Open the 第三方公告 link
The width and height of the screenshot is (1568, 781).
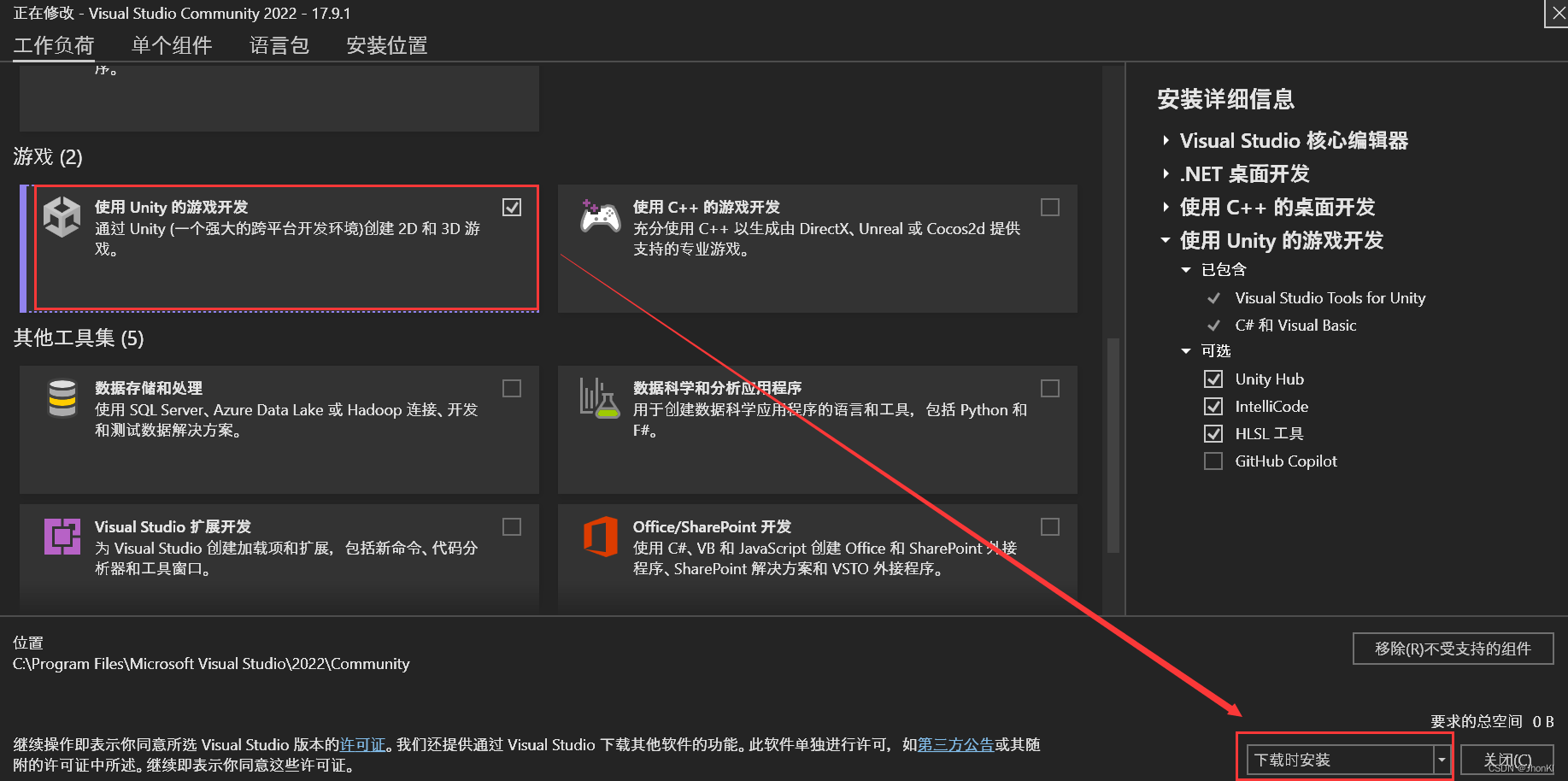(x=956, y=744)
